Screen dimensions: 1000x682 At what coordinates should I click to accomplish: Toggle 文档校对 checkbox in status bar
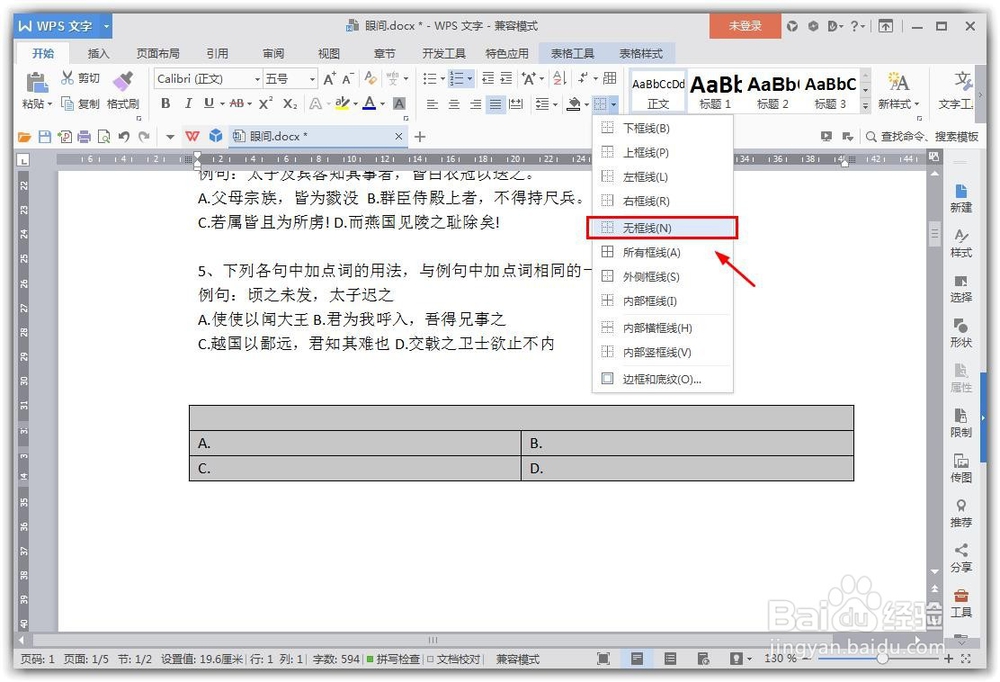[x=453, y=659]
